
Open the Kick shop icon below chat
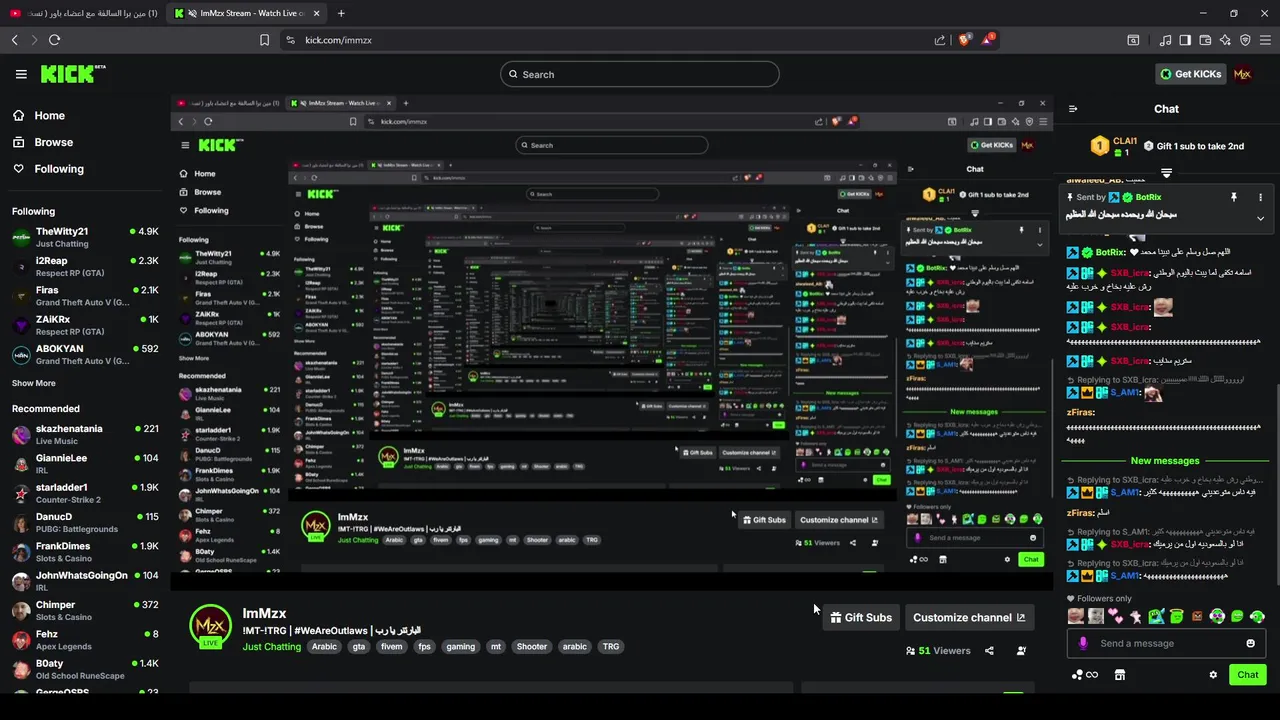(x=1119, y=675)
